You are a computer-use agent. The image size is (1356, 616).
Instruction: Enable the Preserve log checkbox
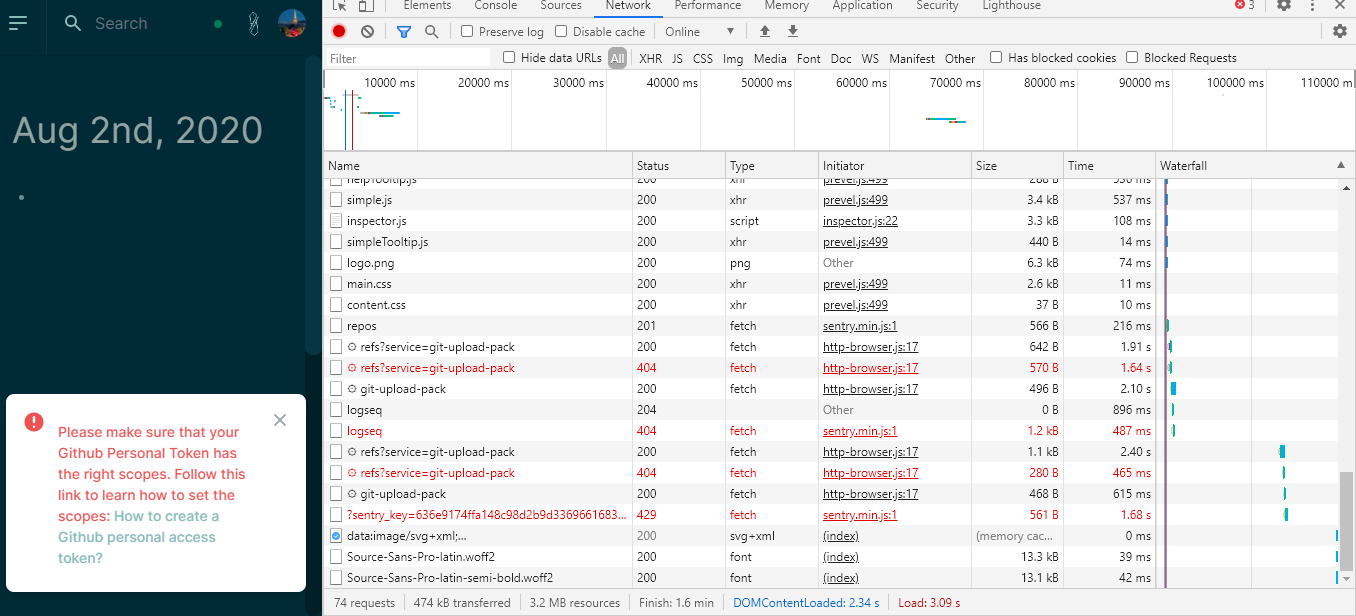(x=467, y=31)
